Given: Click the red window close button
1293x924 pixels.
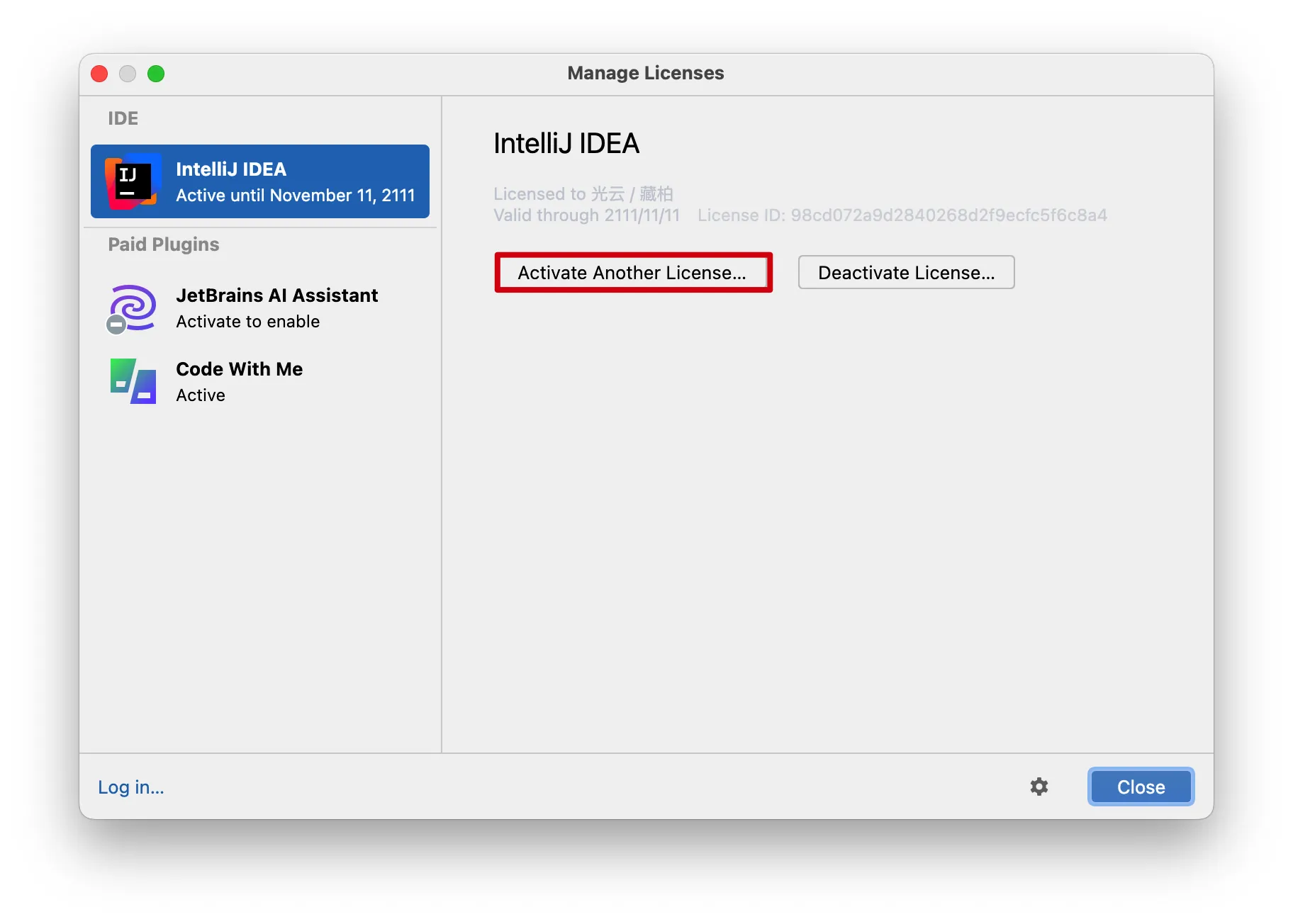Looking at the screenshot, I should click(100, 74).
